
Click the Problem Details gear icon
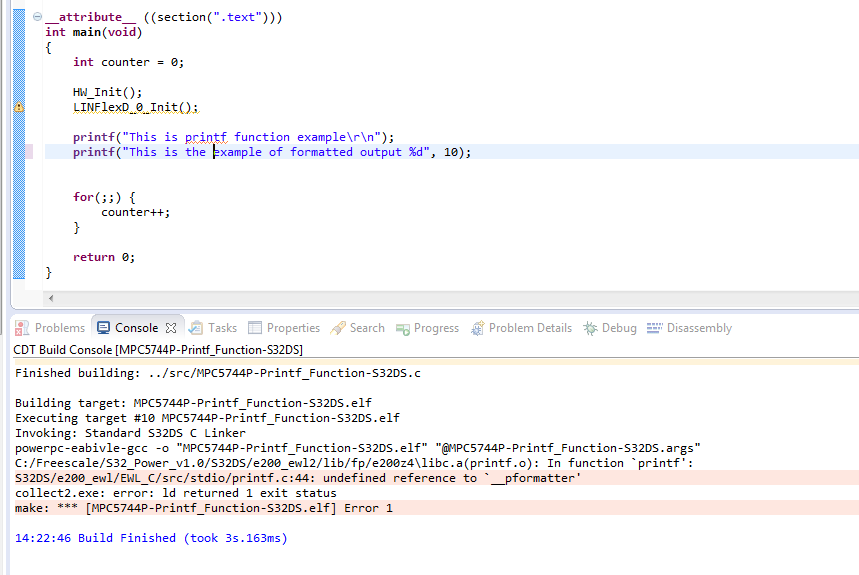[478, 328]
